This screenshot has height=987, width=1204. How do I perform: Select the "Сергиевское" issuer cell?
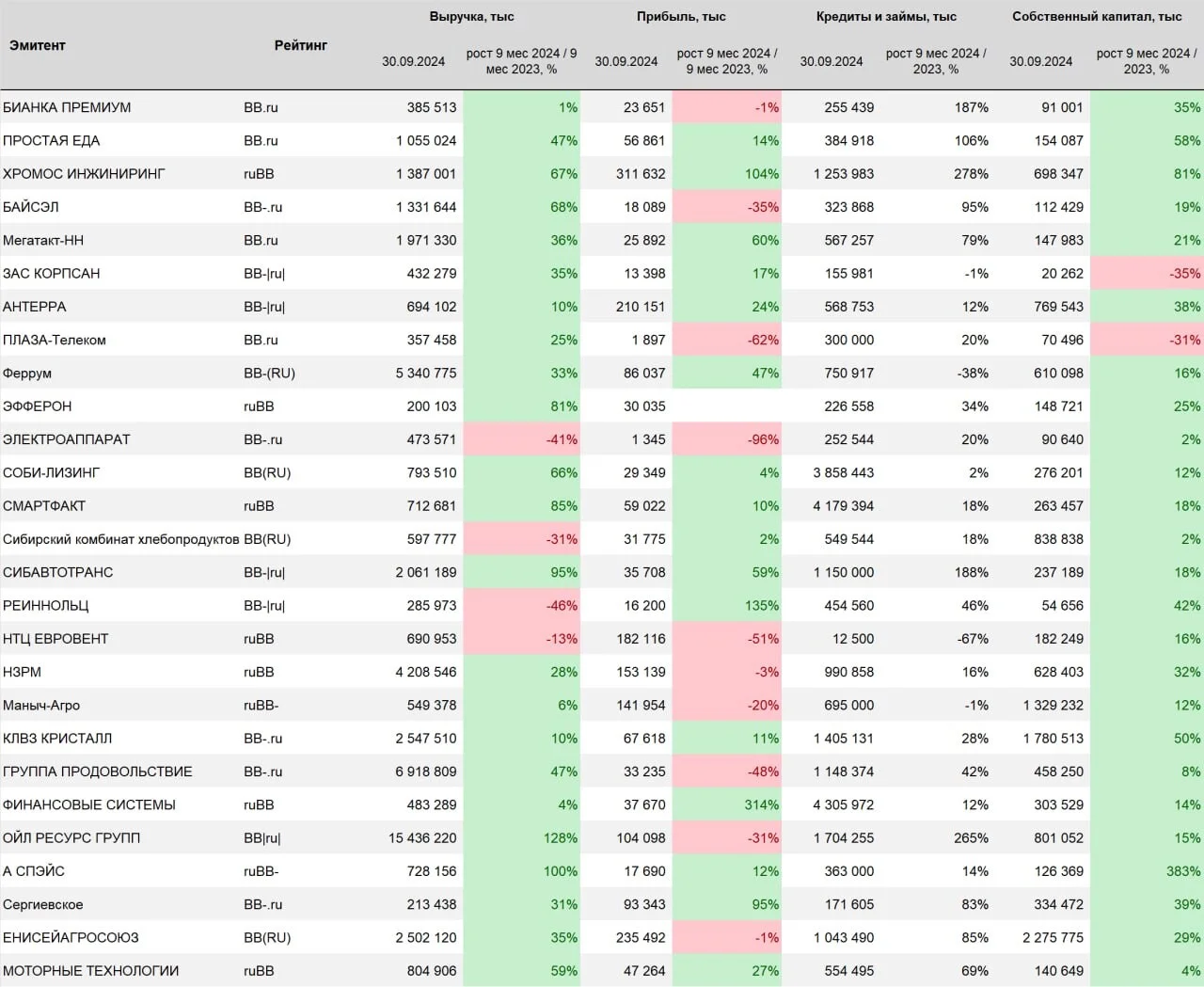pos(43,904)
